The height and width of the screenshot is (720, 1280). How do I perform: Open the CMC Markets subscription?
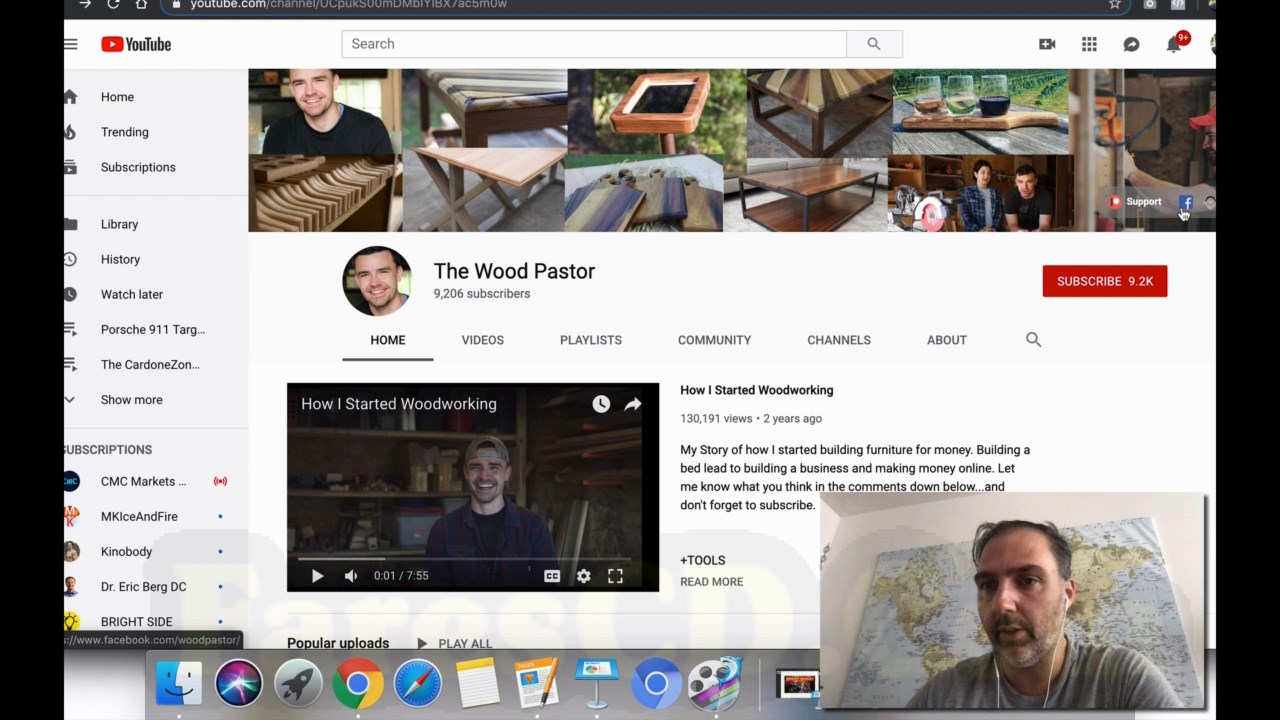pos(143,481)
